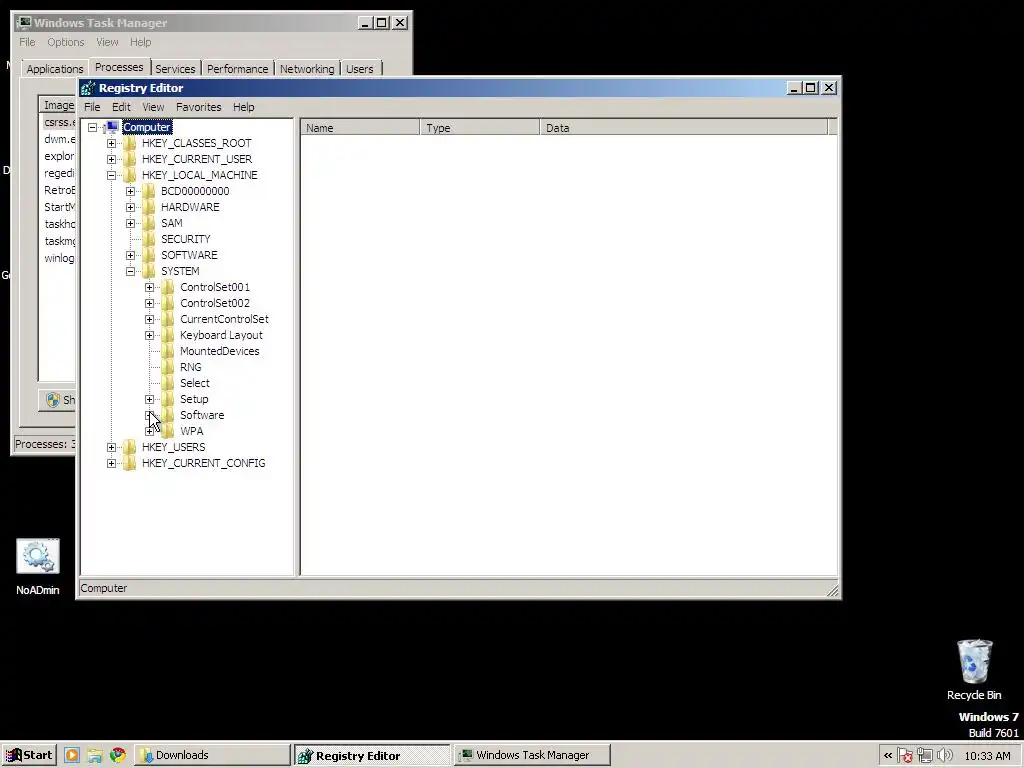Expand the Keyboard Layout key
1024x768 pixels.
click(150, 336)
